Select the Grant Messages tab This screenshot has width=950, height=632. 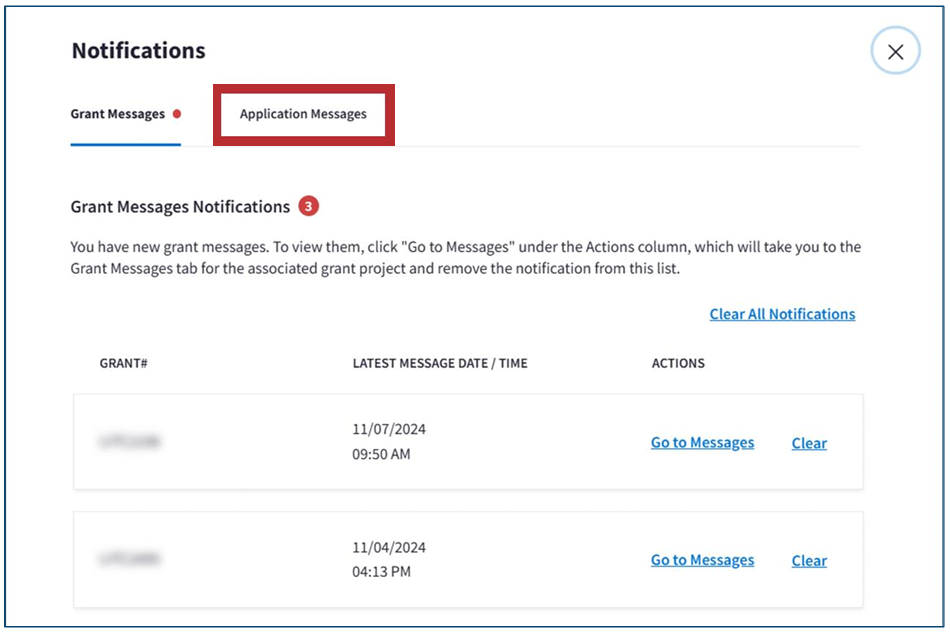click(117, 114)
